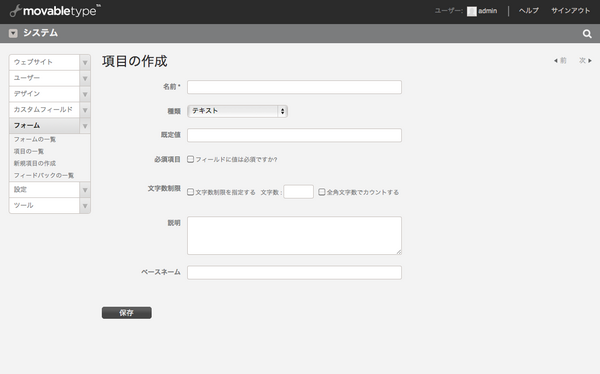The height and width of the screenshot is (374, 600).
Task: Collapse the フォーム menu arrow
Action: tap(85, 126)
